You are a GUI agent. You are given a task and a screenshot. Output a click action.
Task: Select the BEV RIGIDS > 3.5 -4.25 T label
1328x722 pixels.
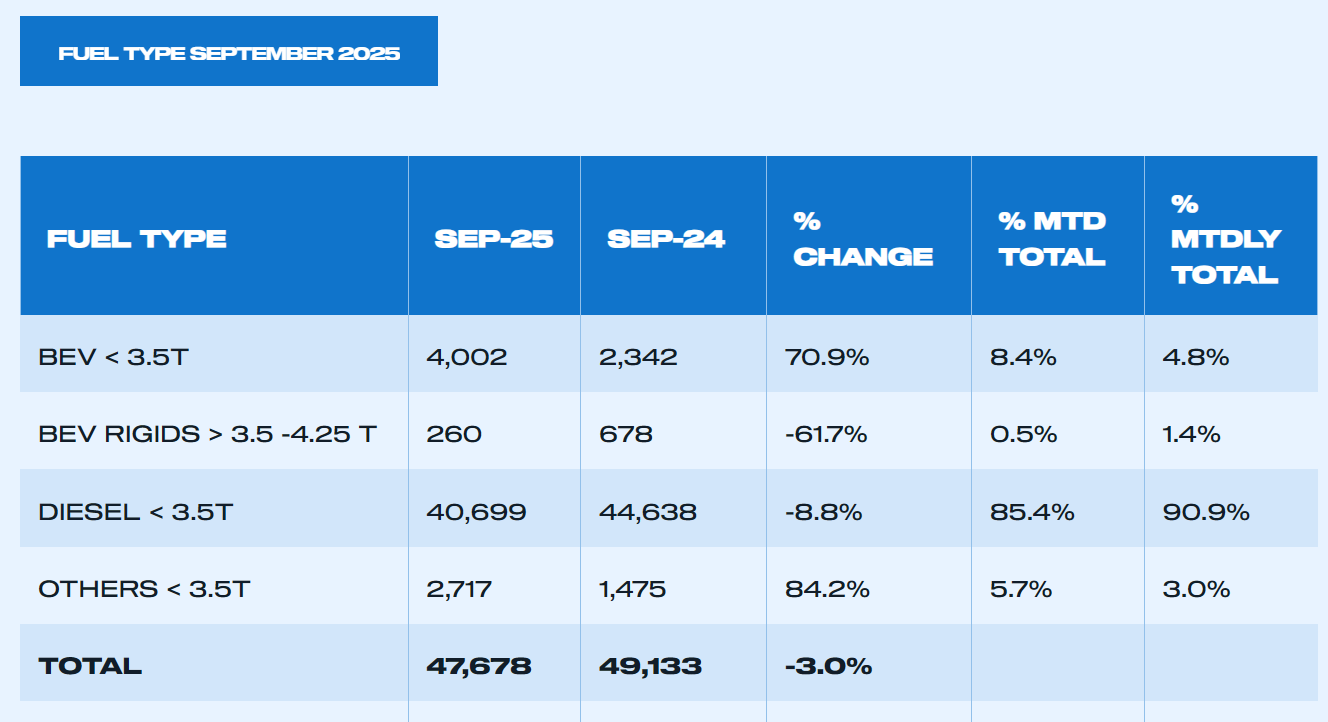[x=207, y=434]
